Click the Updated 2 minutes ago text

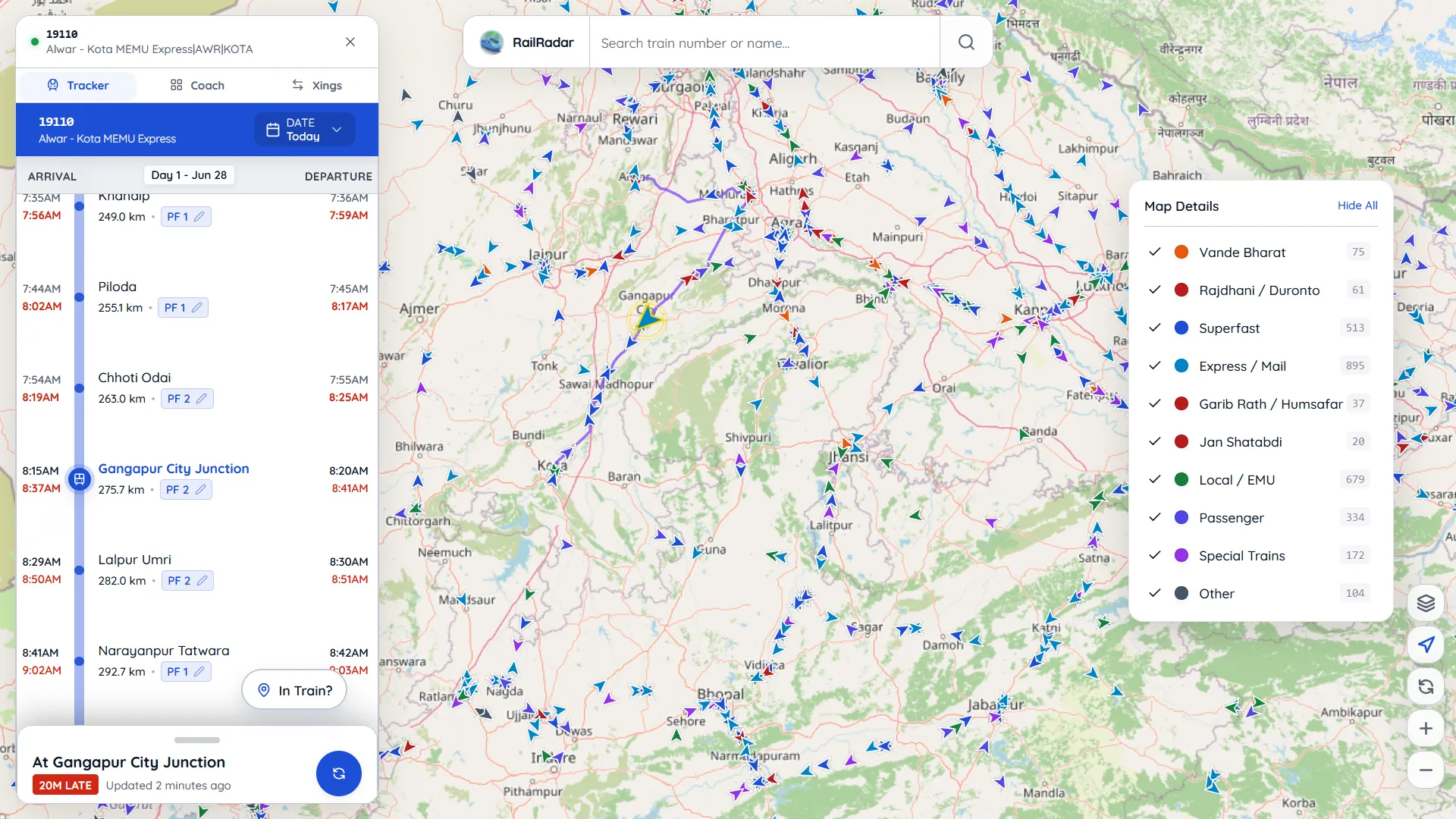click(168, 786)
